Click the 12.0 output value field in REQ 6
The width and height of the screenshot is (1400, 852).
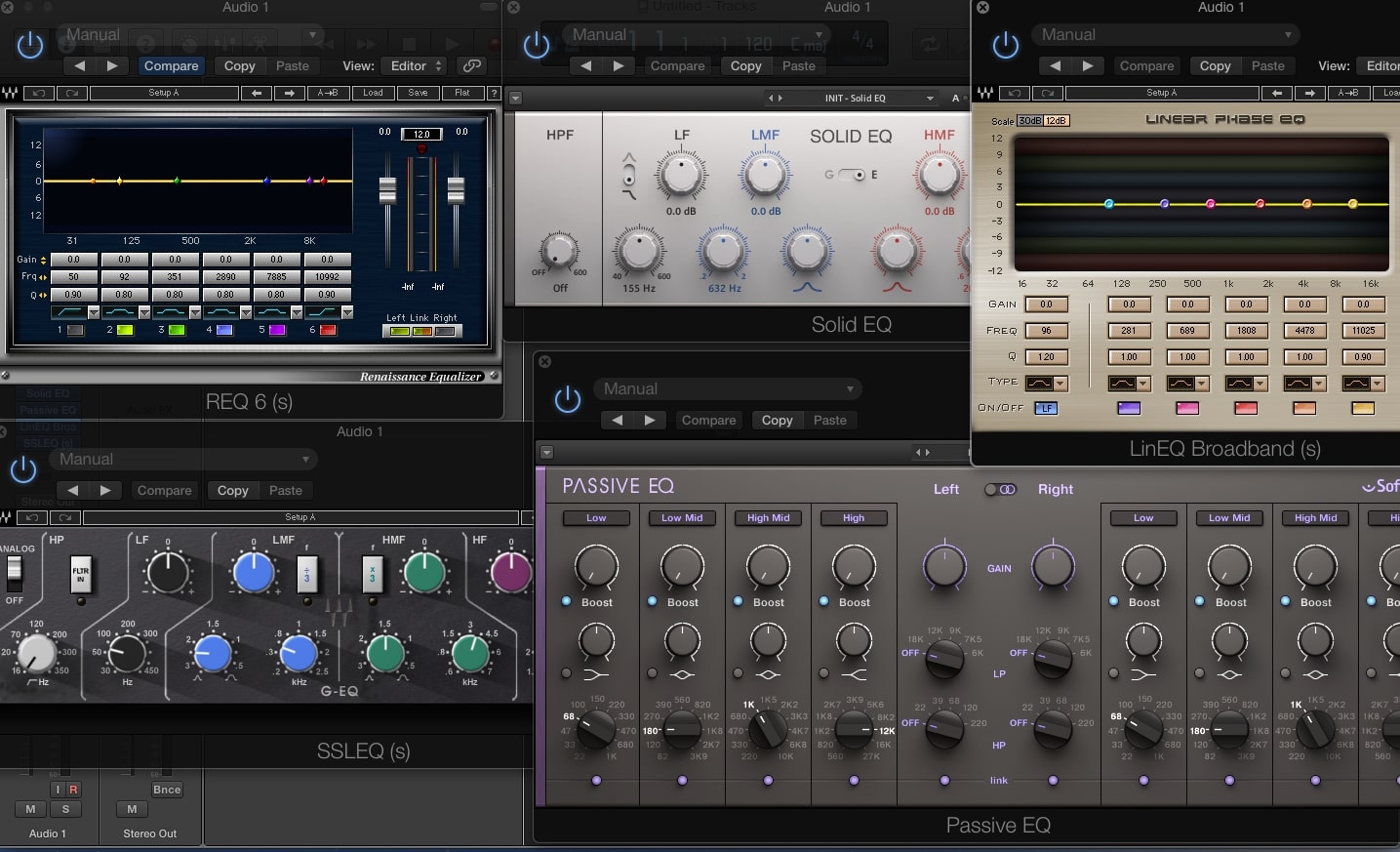421,134
